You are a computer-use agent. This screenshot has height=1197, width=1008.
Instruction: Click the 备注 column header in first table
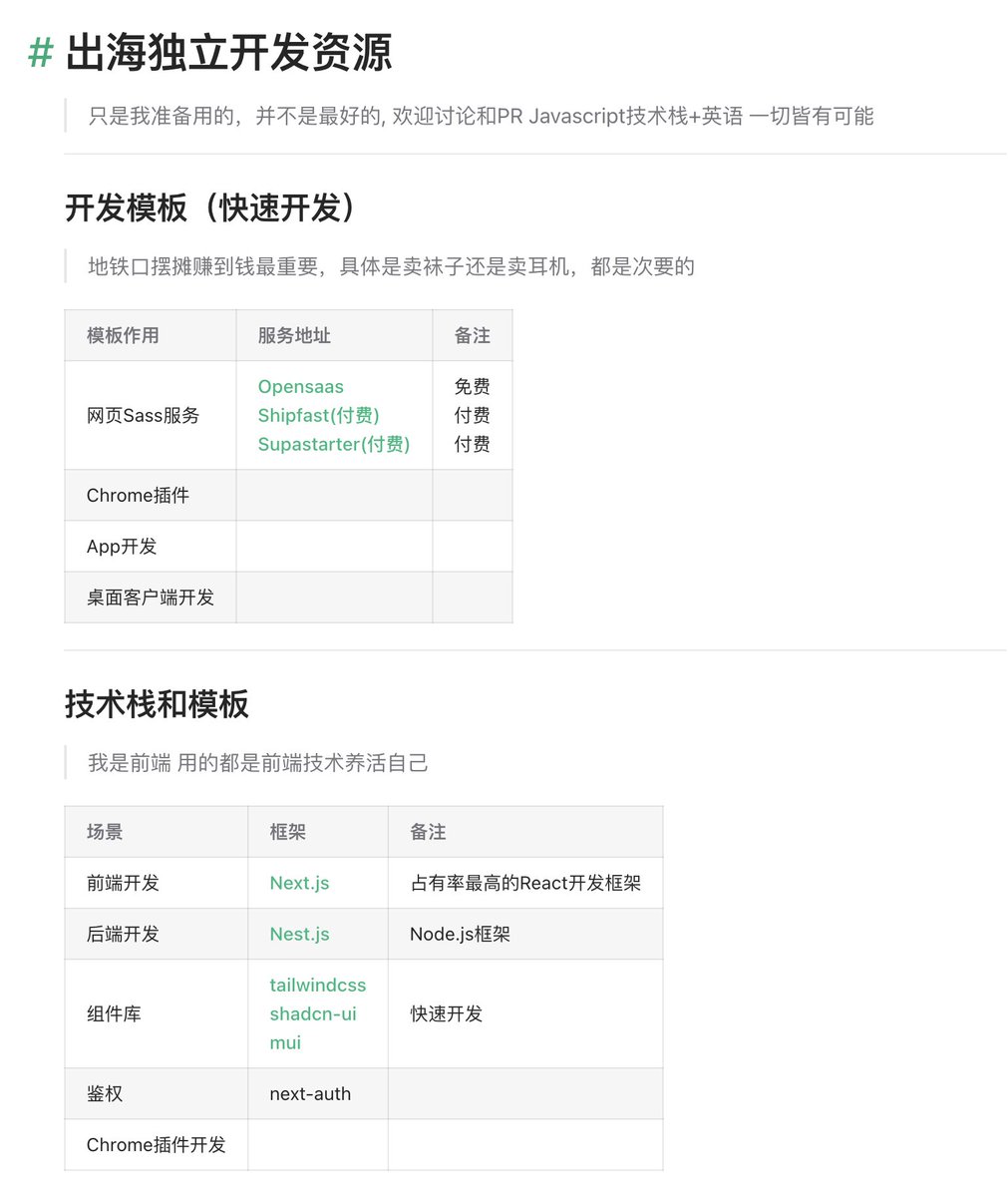click(x=472, y=335)
